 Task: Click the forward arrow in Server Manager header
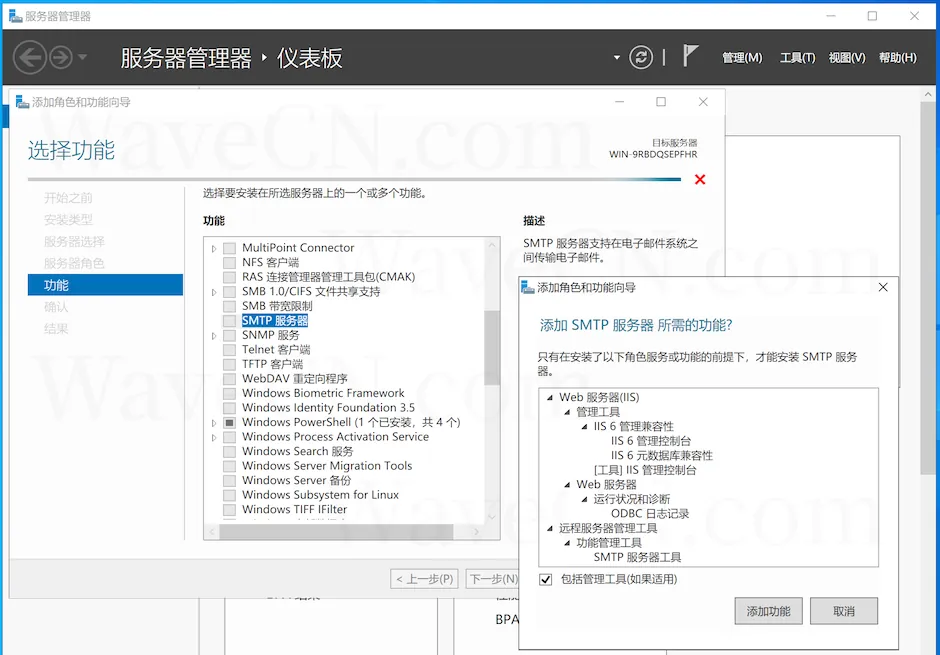click(x=61, y=58)
